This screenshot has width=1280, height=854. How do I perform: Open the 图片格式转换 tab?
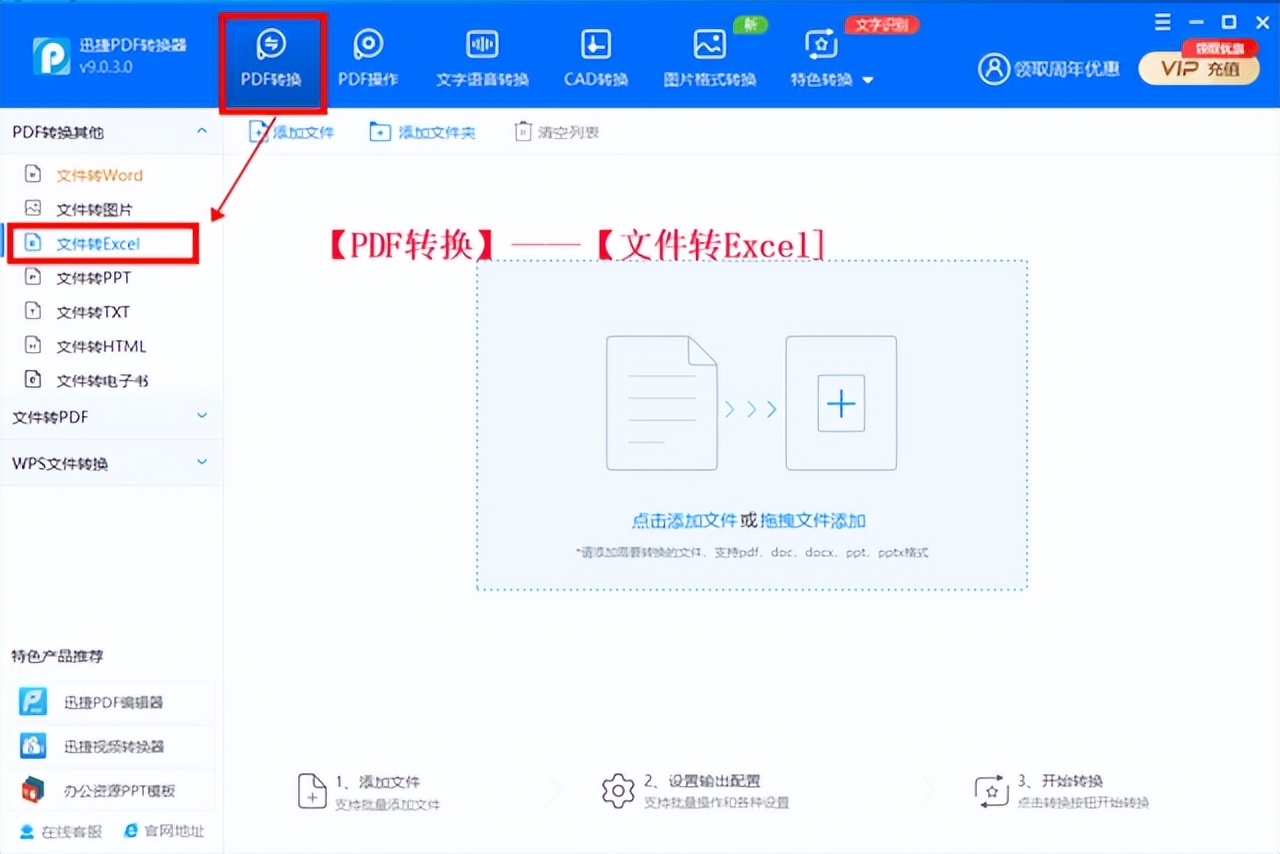coord(710,58)
